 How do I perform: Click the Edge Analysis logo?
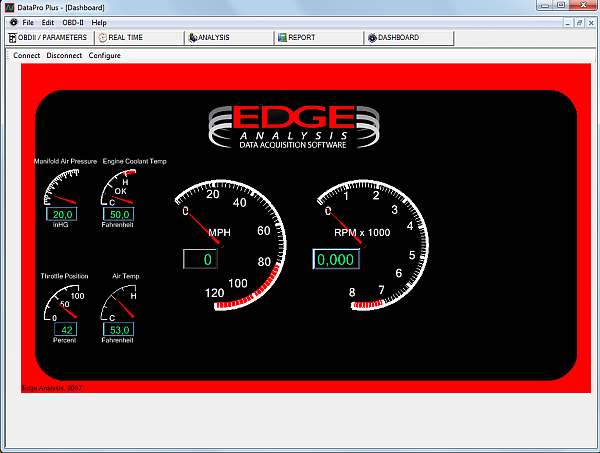[294, 127]
